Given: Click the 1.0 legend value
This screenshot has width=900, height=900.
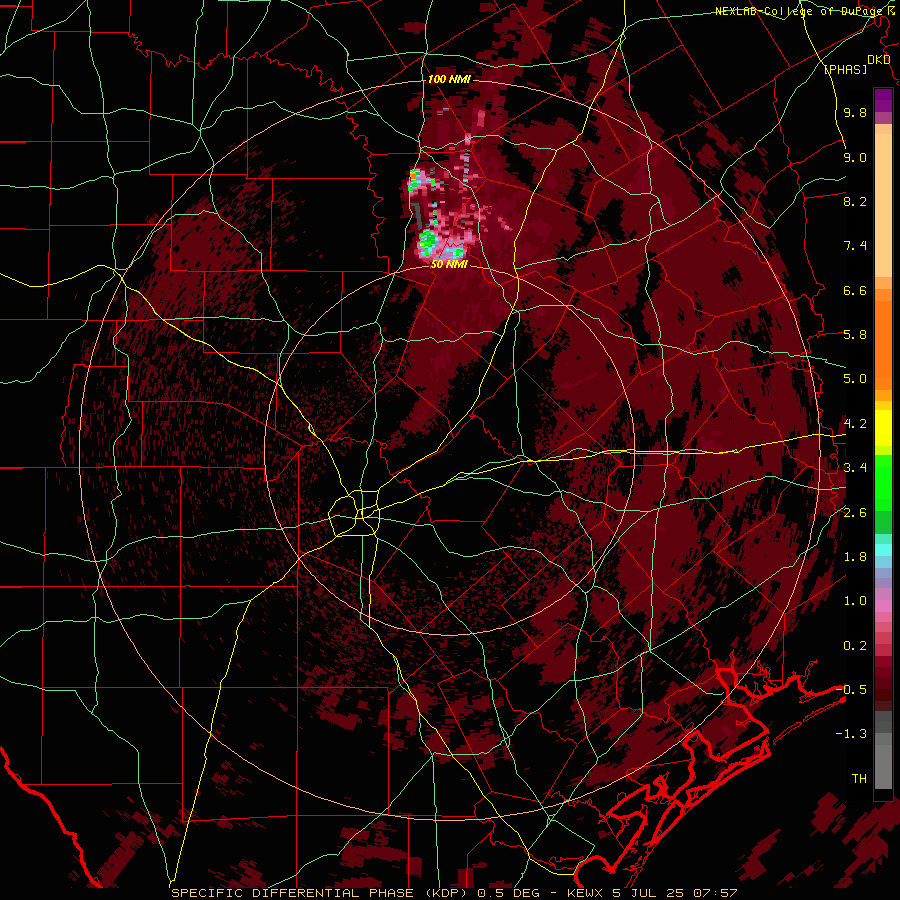Looking at the screenshot, I should tap(855, 601).
